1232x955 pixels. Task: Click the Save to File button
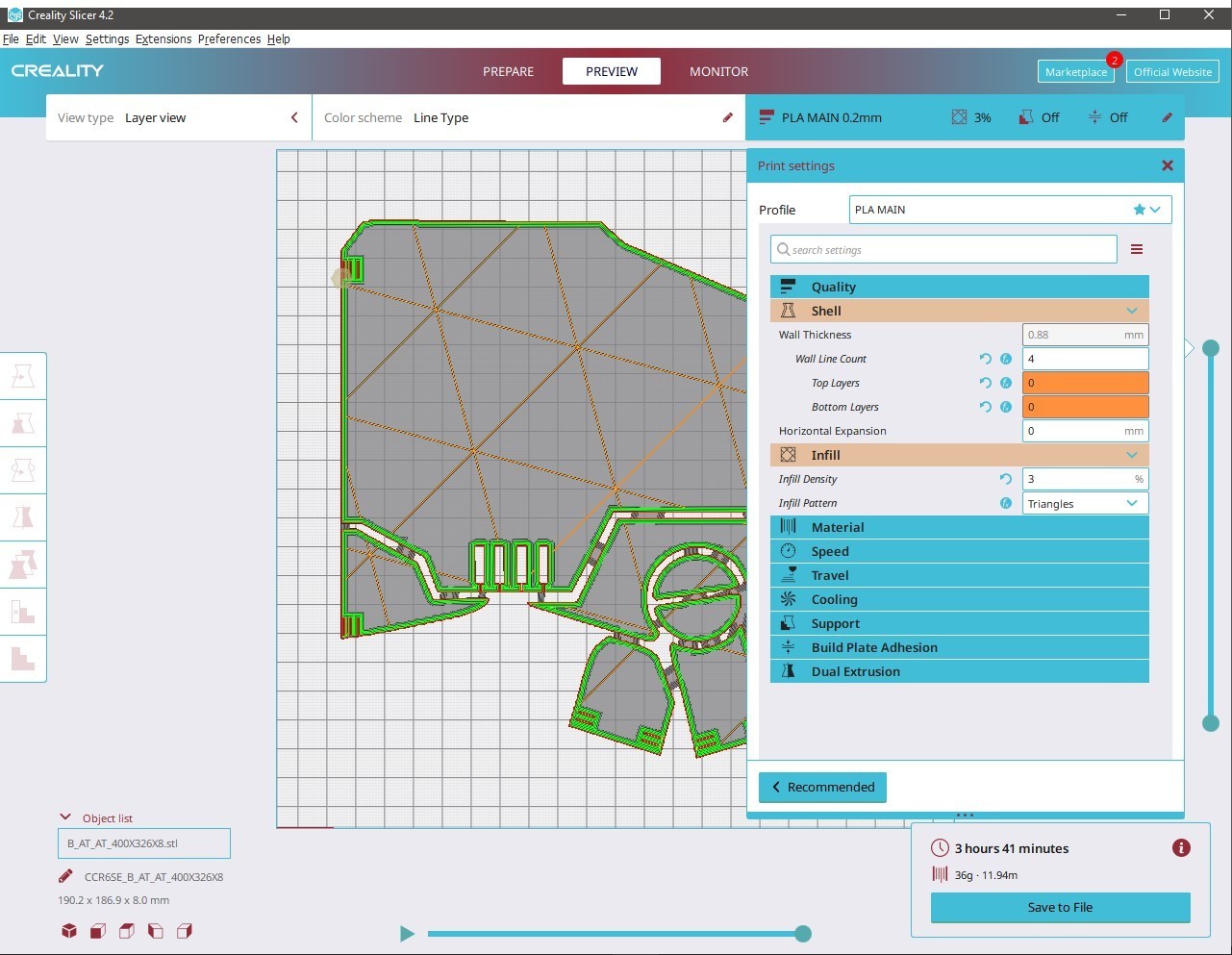point(1060,907)
